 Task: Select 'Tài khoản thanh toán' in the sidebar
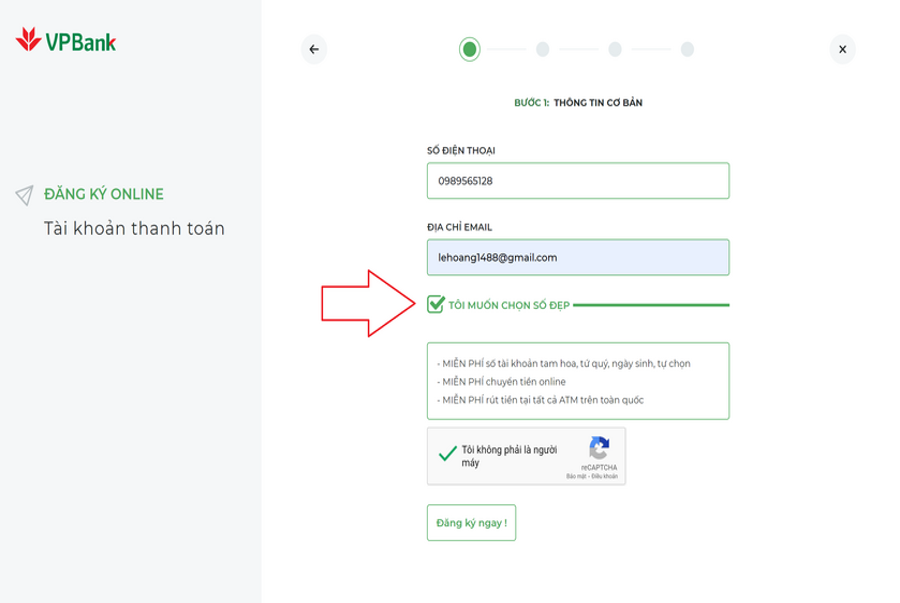pyautogui.click(x=134, y=229)
